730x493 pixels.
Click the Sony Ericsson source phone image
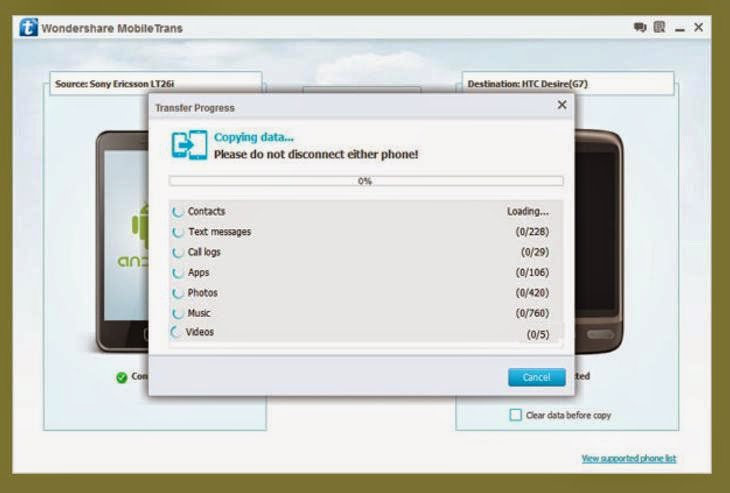coord(122,241)
